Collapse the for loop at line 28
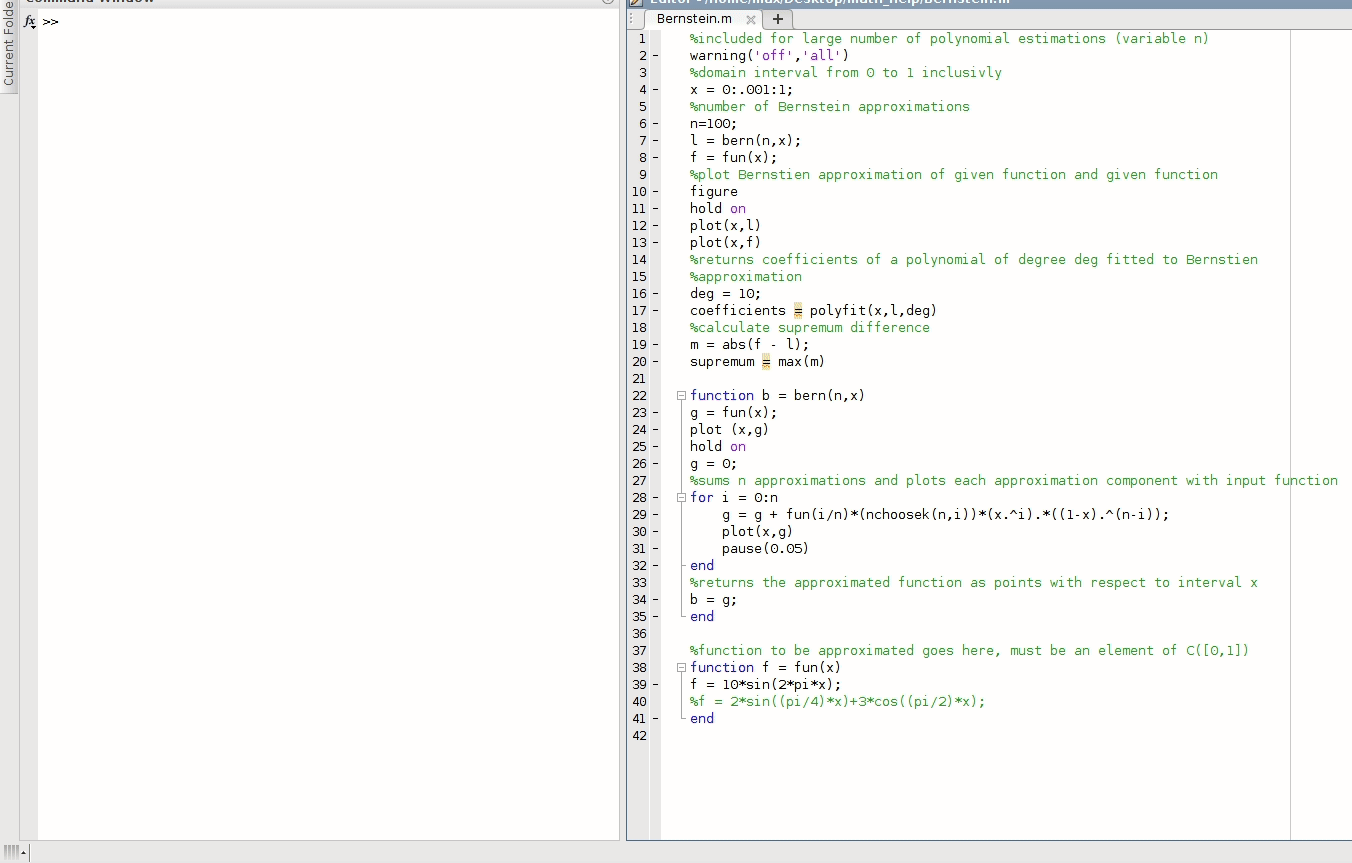Viewport: 1352px width, 863px height. pyautogui.click(x=681, y=497)
